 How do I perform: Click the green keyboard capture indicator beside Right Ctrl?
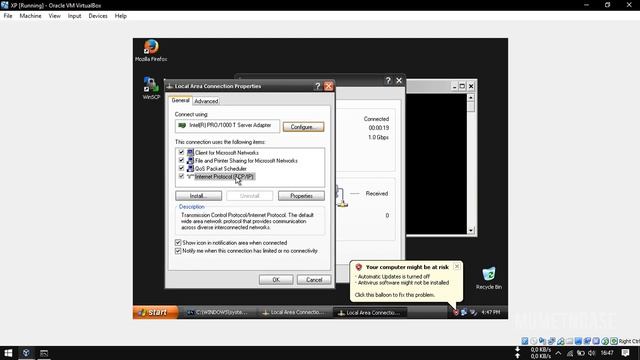click(614, 341)
